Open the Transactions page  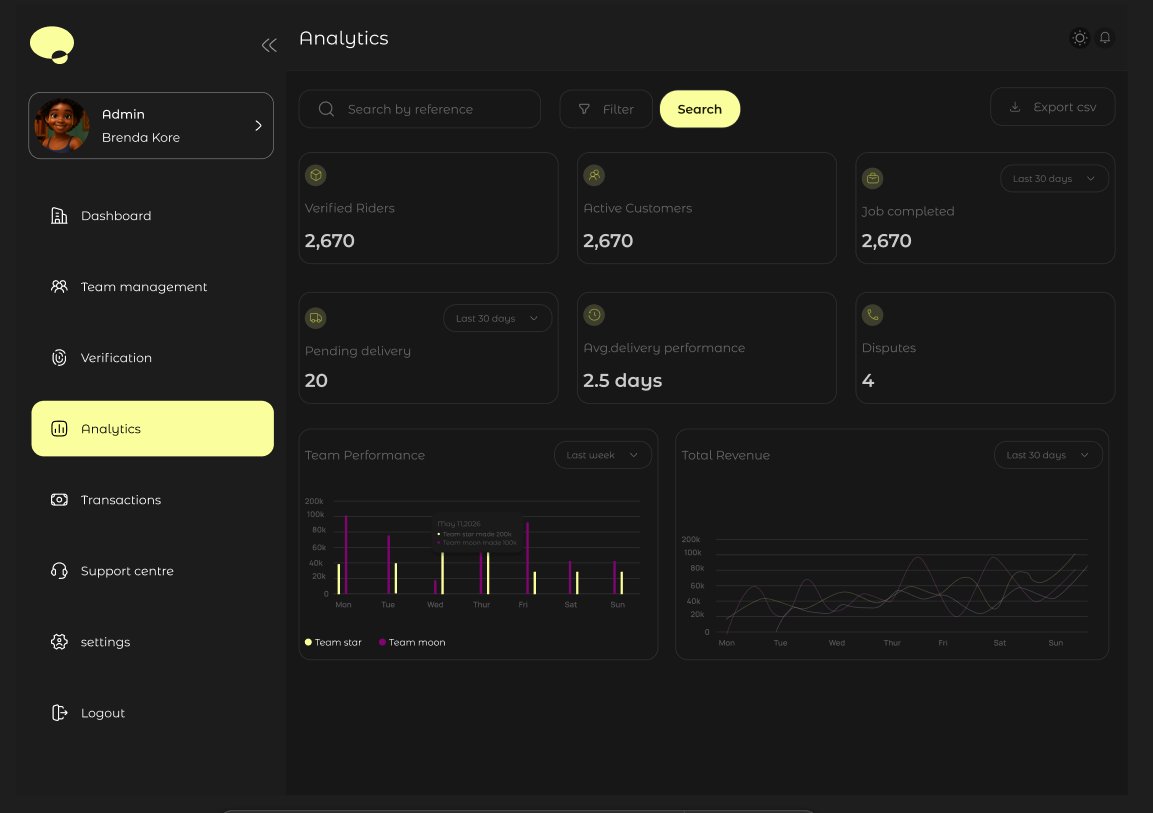coord(121,500)
